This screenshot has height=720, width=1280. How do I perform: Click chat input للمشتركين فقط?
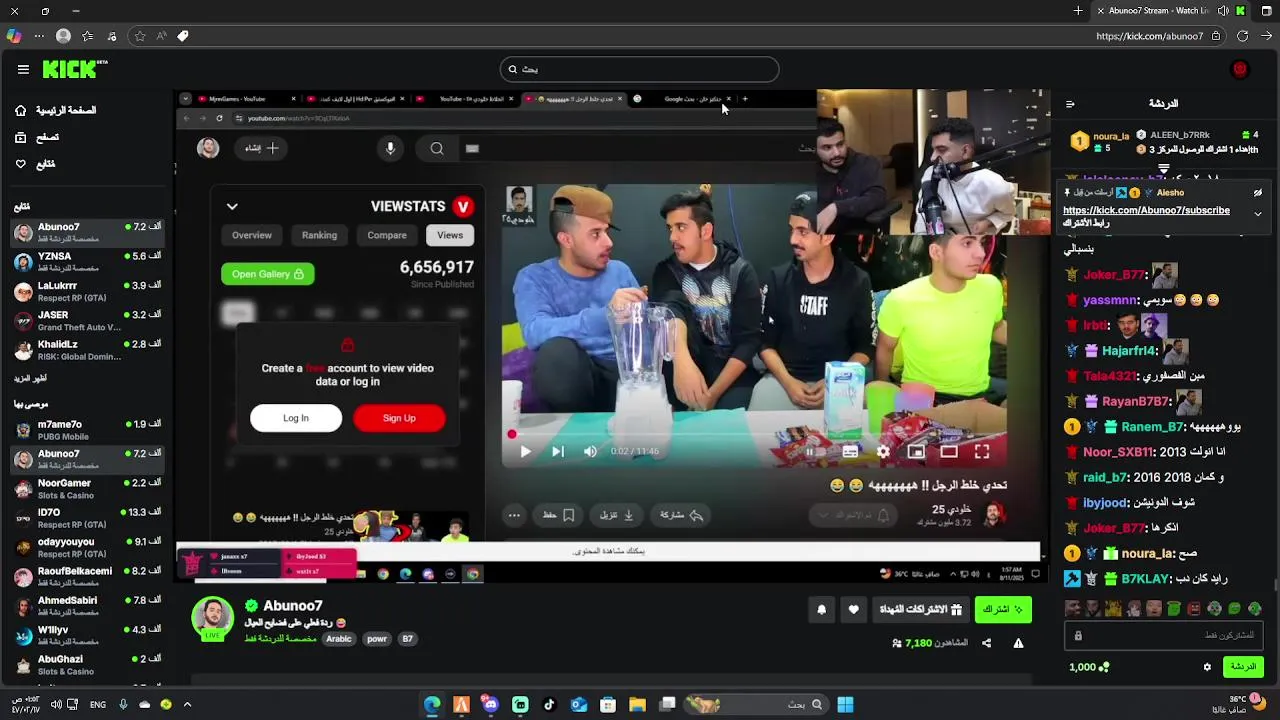(1164, 635)
